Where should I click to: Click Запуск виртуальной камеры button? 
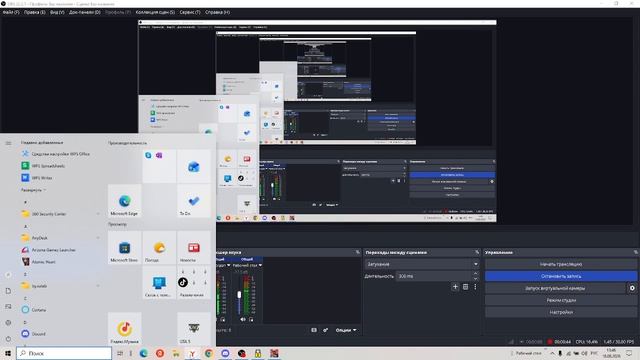pyautogui.click(x=555, y=288)
